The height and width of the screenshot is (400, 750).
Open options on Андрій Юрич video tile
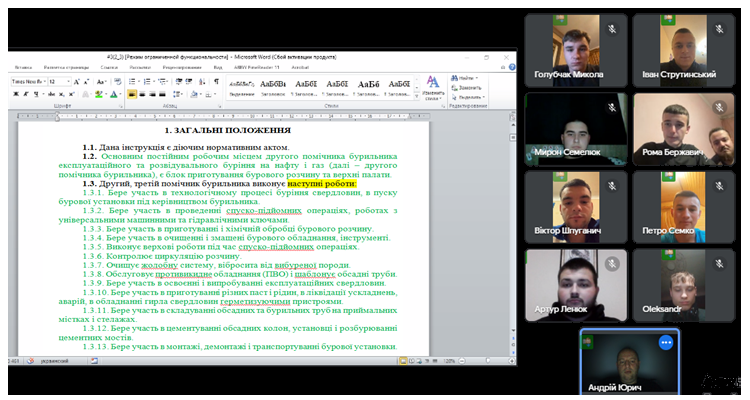(665, 342)
